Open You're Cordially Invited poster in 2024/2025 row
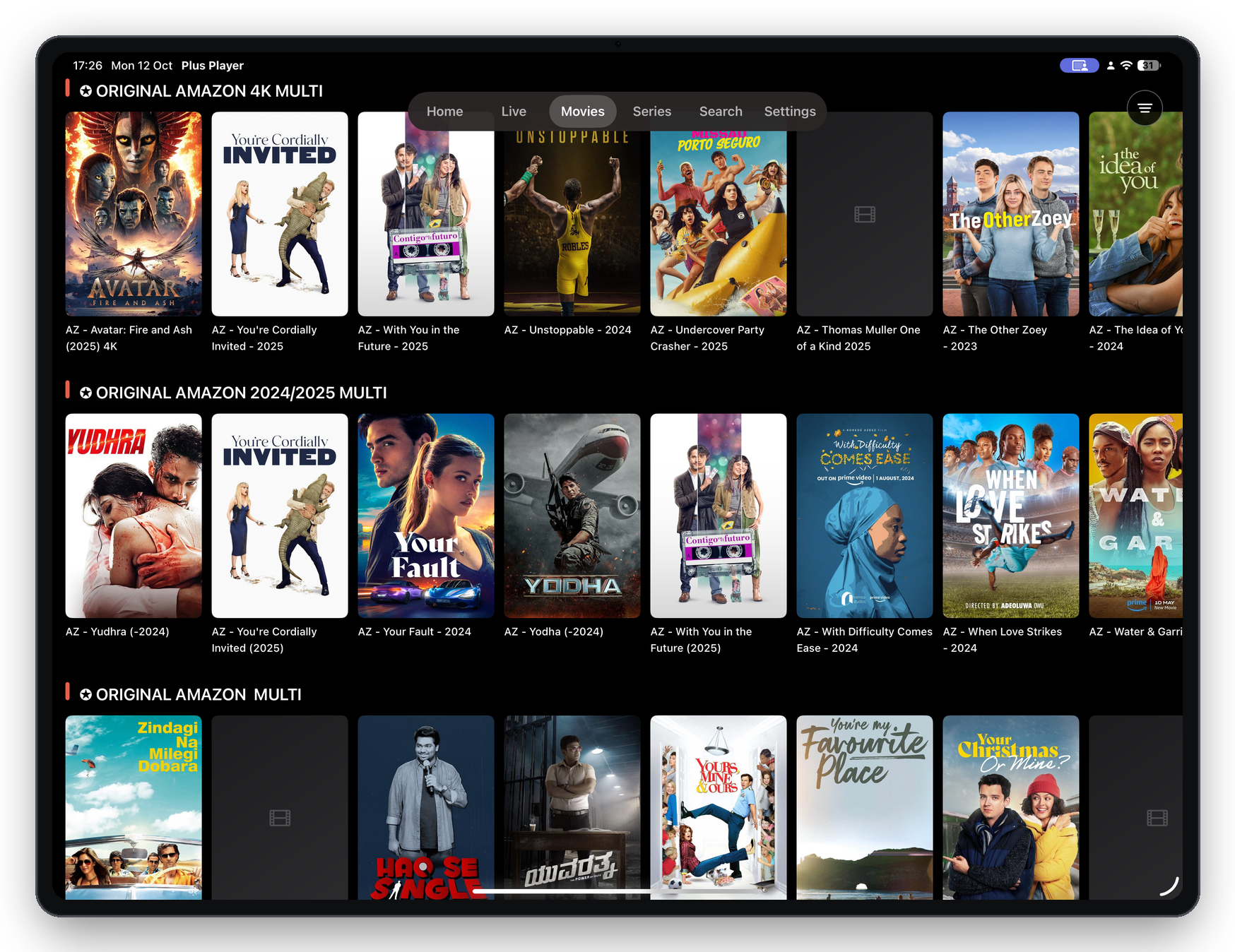The image size is (1235, 952). [x=280, y=516]
